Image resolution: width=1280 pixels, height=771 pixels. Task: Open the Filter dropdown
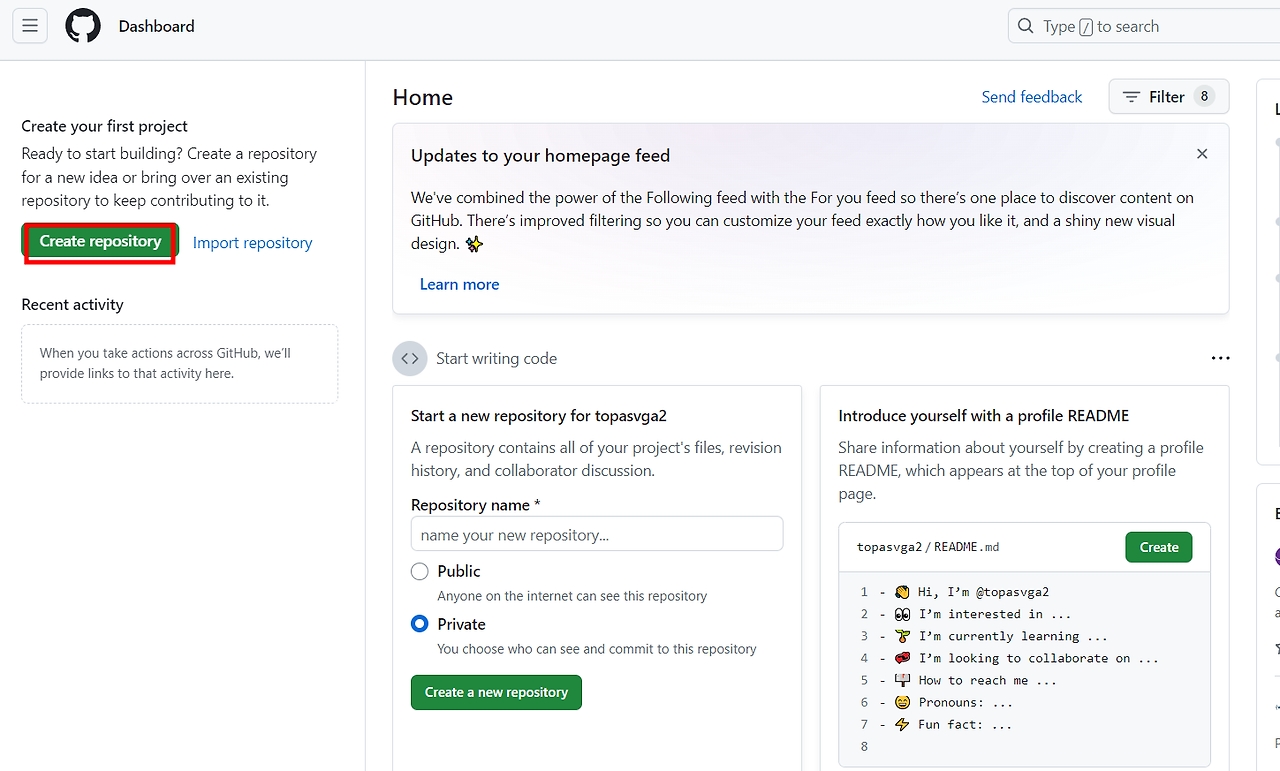[x=1166, y=97]
